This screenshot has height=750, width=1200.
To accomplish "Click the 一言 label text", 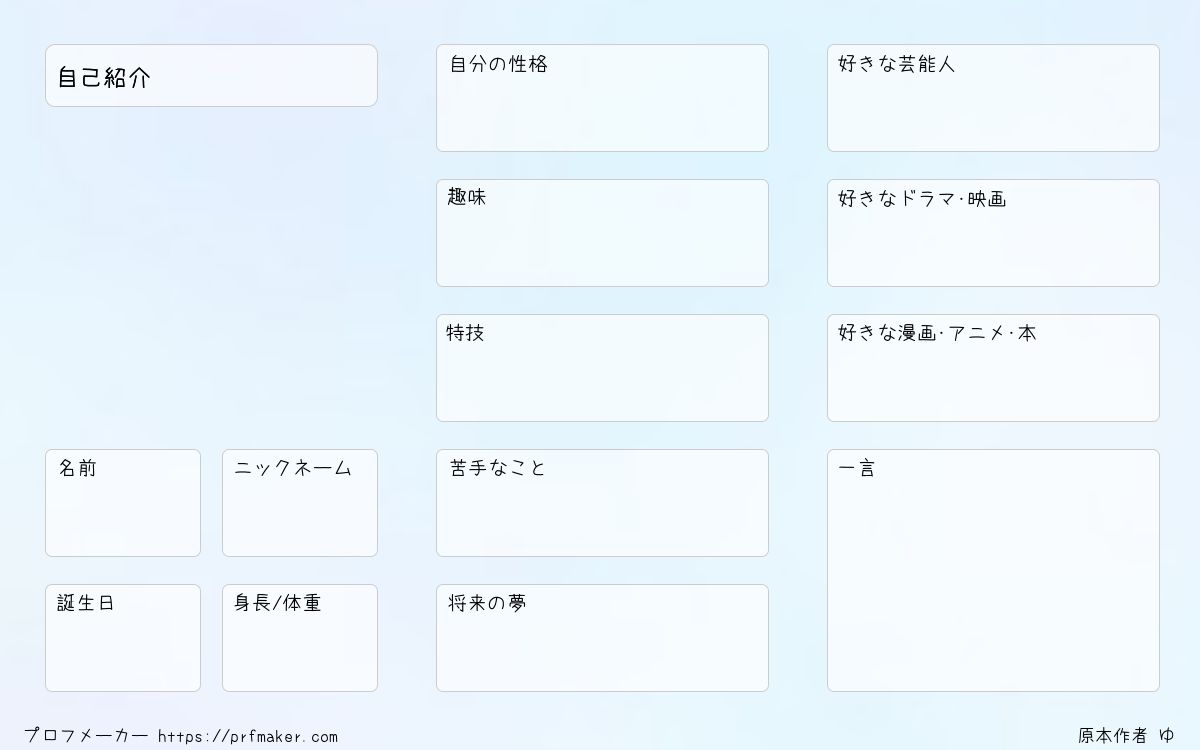I will click(x=856, y=468).
